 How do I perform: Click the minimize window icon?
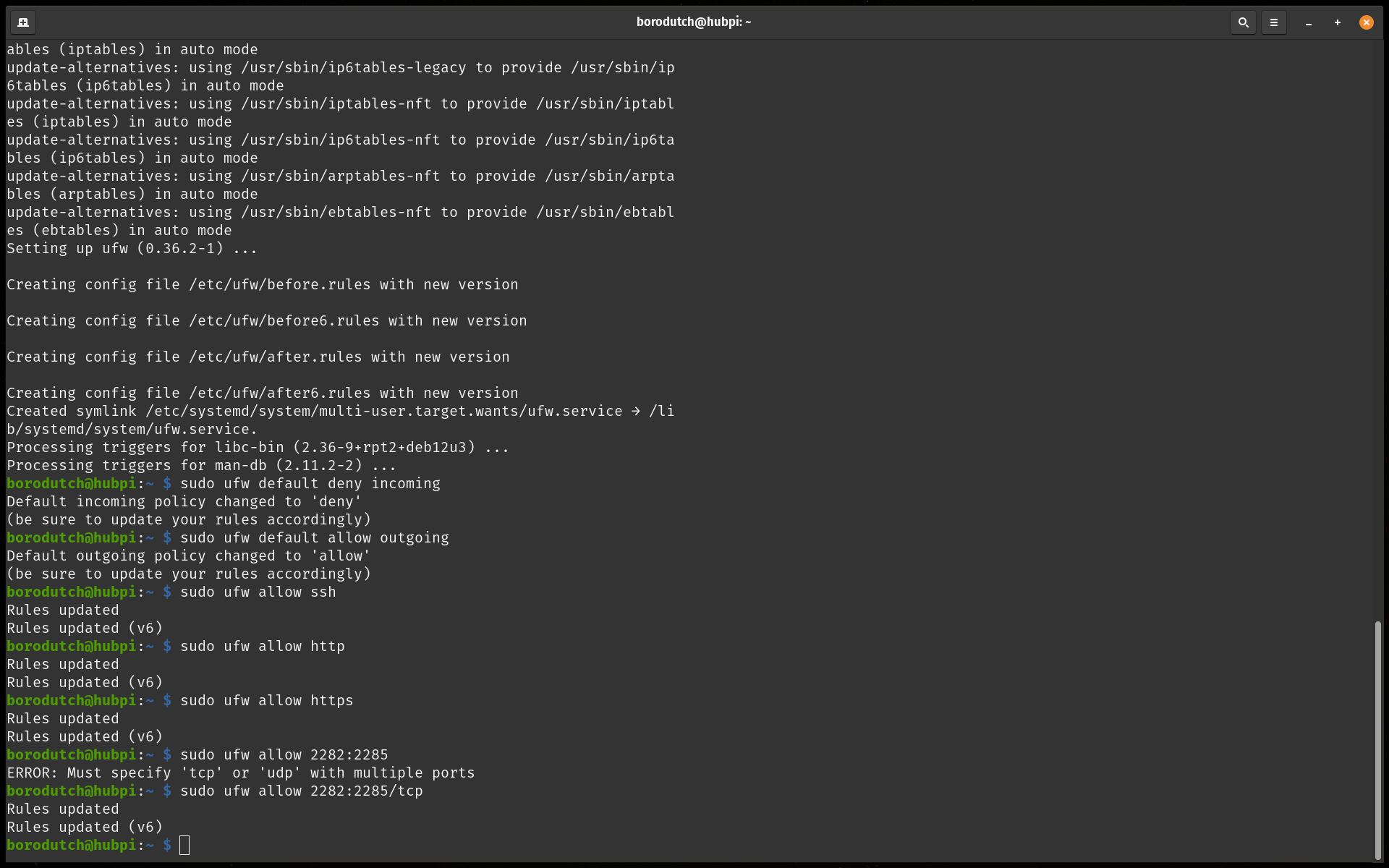pos(1308,22)
